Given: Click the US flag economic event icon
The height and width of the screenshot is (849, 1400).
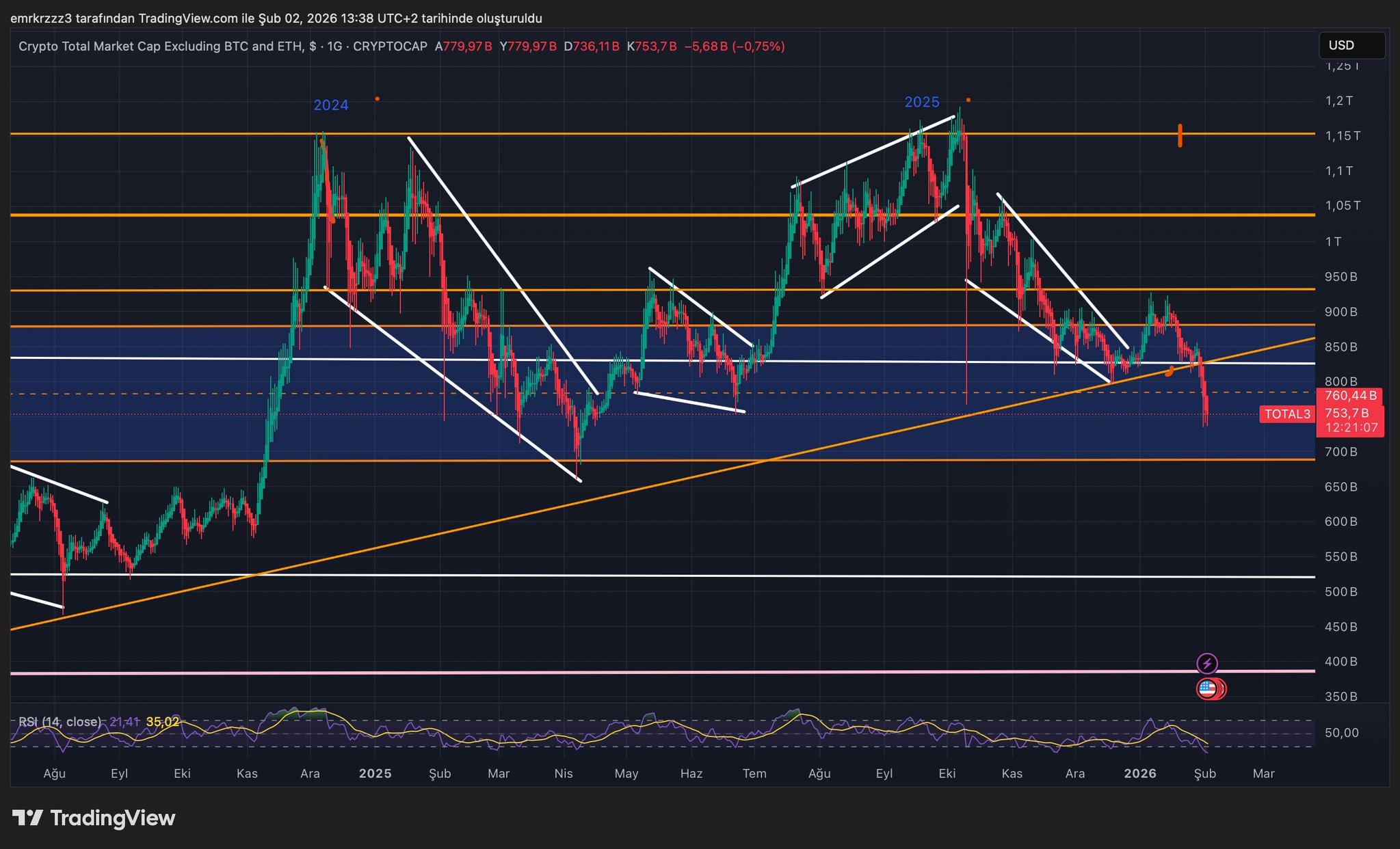Looking at the screenshot, I should tap(1207, 689).
